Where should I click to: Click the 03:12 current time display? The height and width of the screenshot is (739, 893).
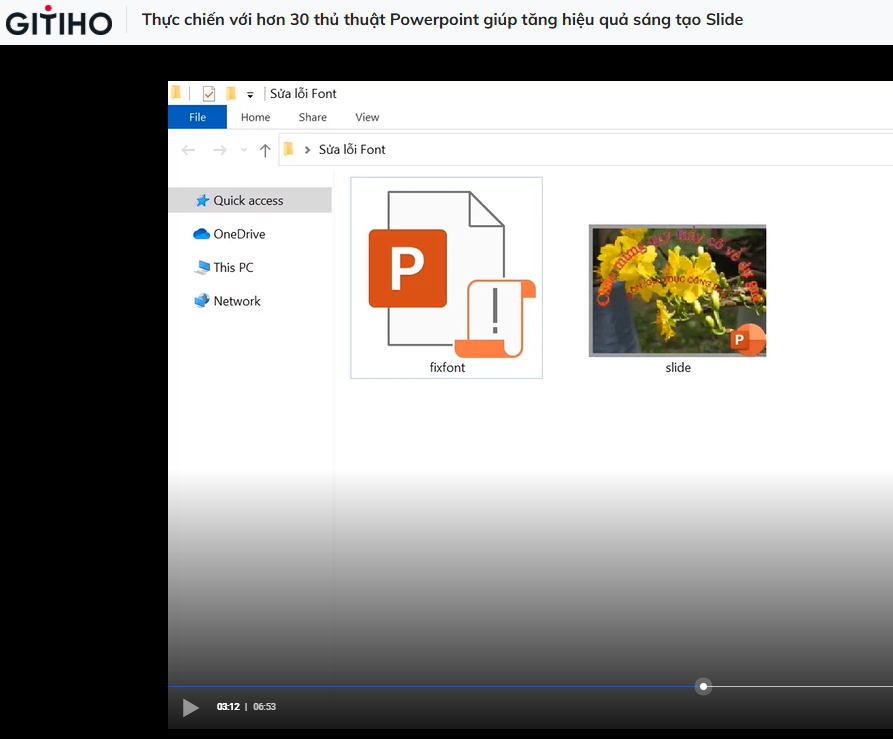(228, 707)
